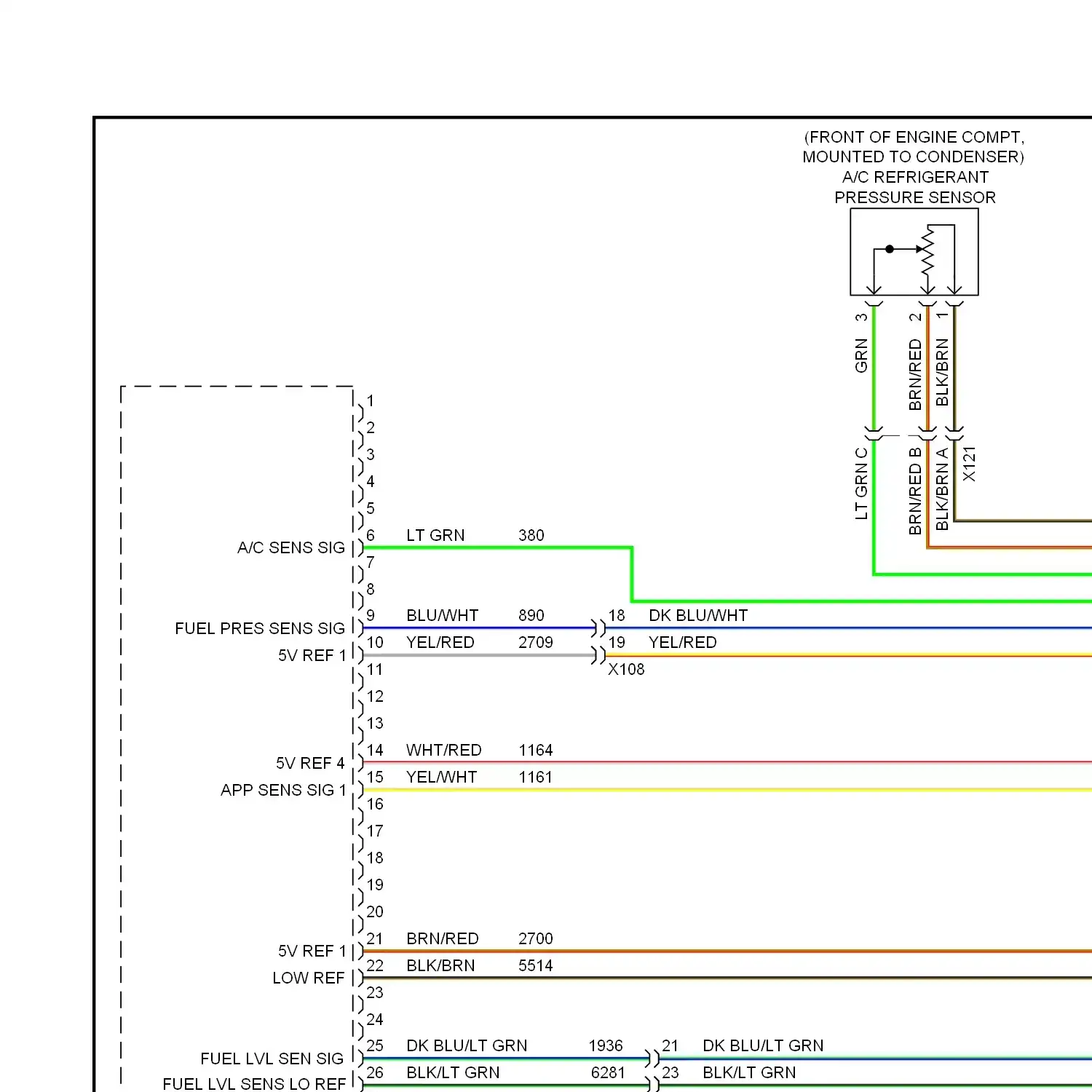1092x1092 pixels.
Task: Click the PRESSURE SENSOR label text
Action: coord(915,197)
